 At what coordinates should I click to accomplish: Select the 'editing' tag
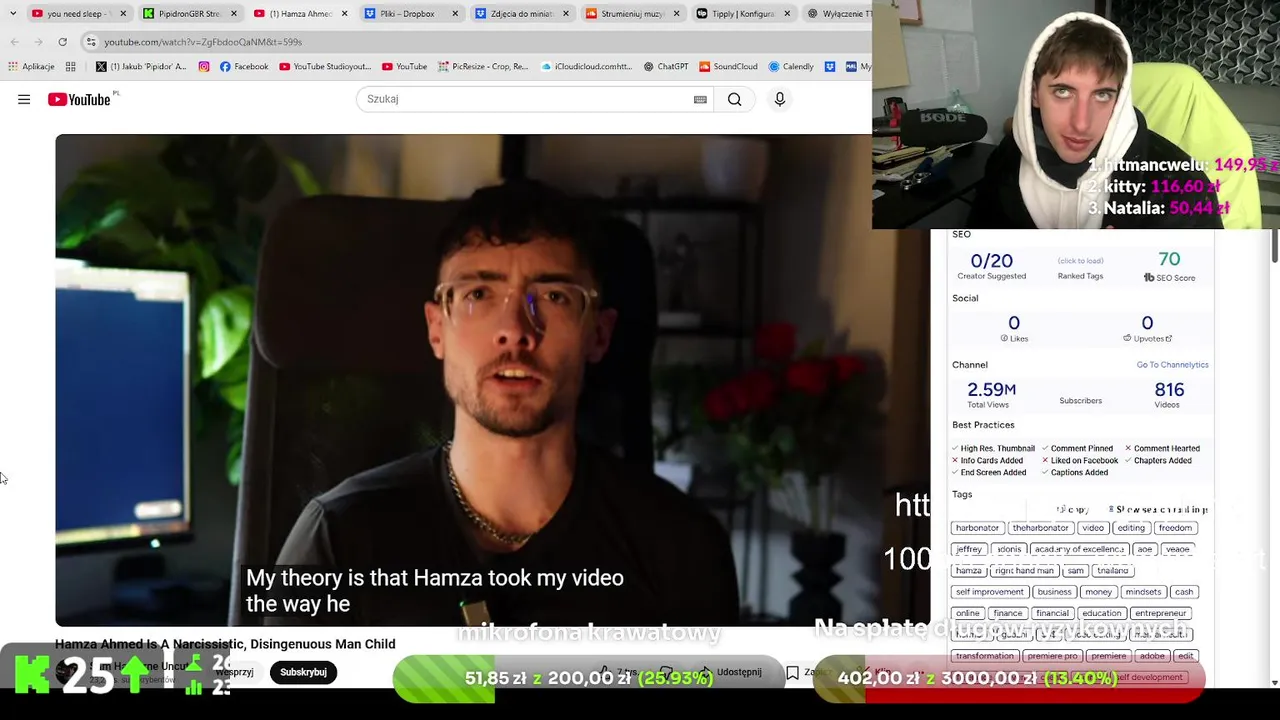1131,528
